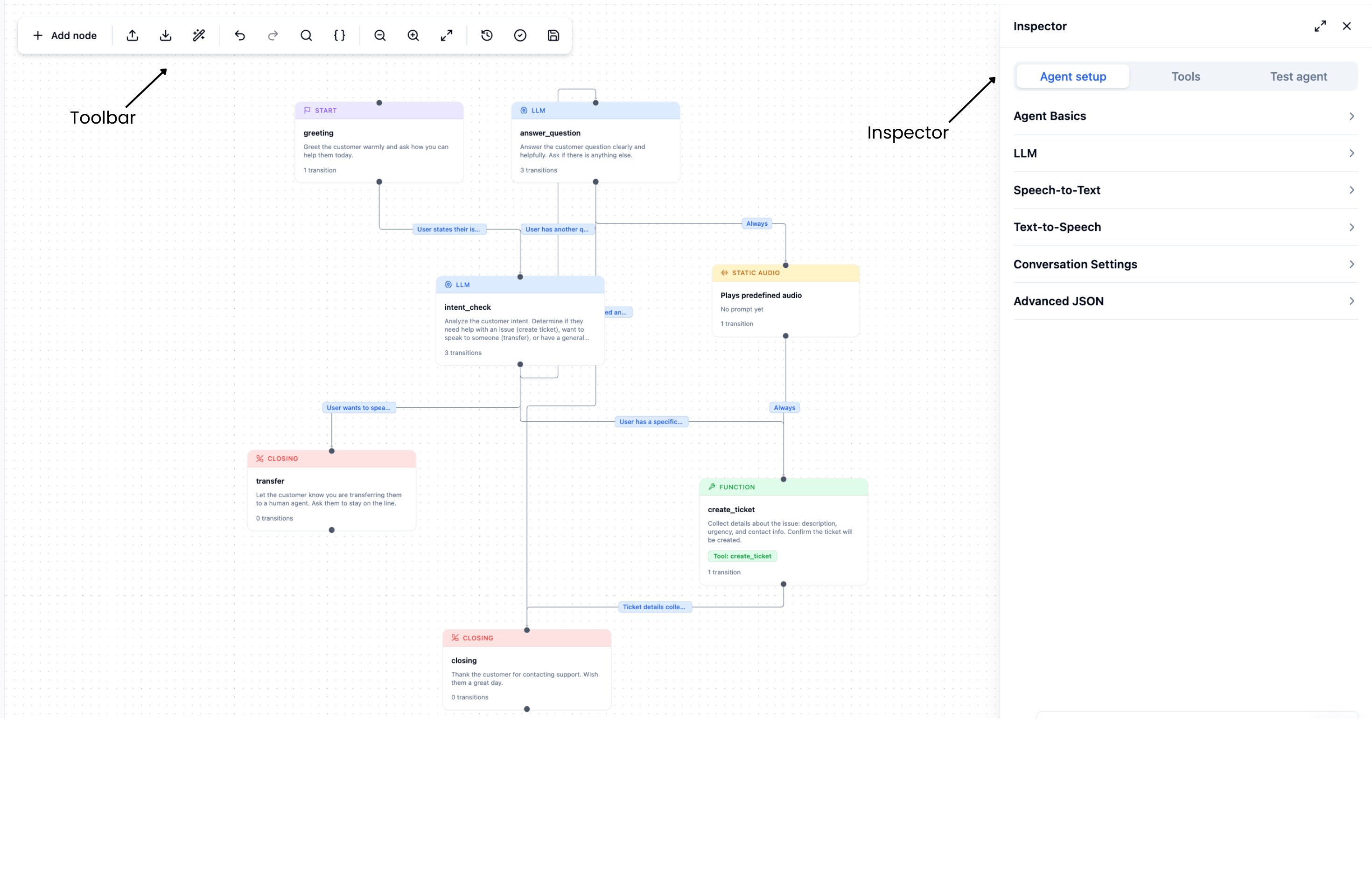Click the LLM icon on intent_check node

point(448,285)
